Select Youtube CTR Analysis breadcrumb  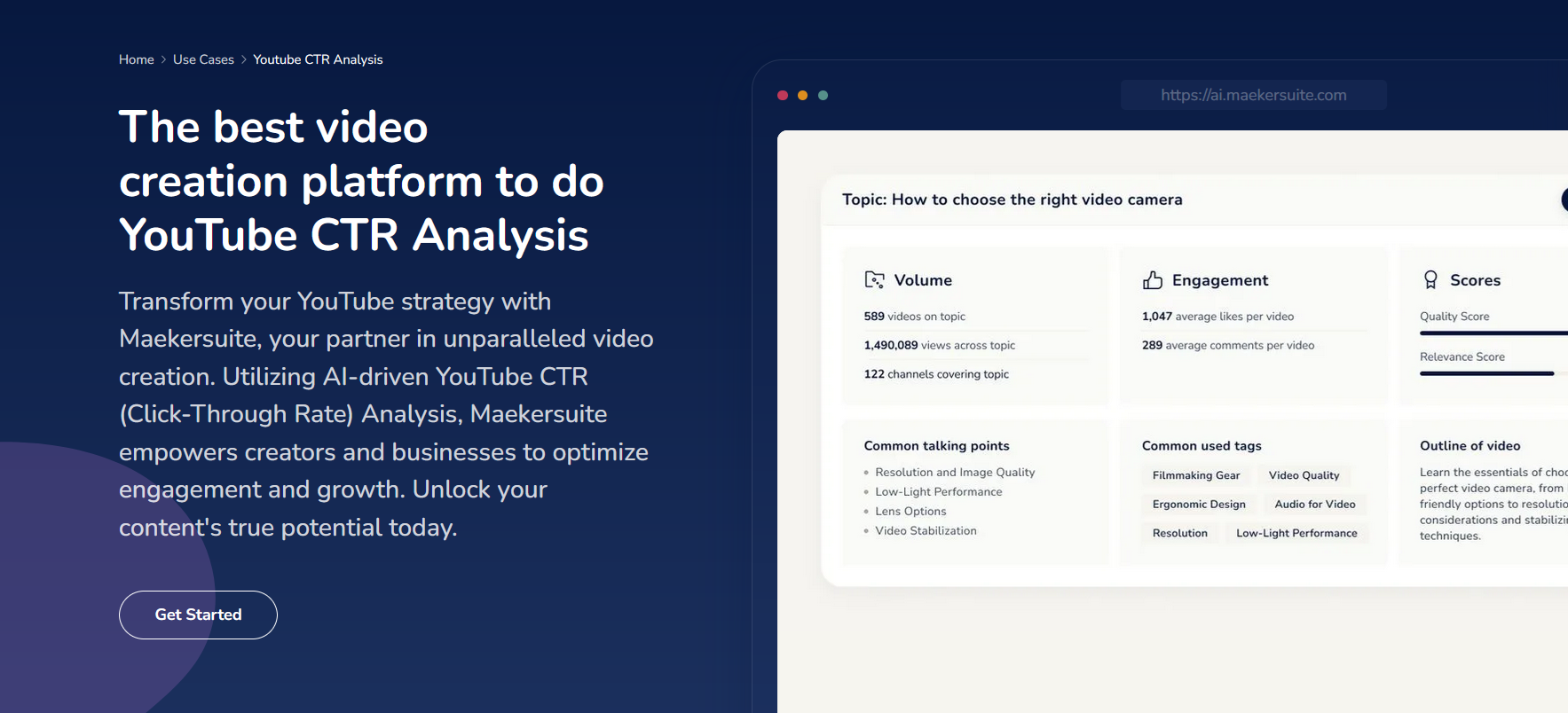coord(318,59)
